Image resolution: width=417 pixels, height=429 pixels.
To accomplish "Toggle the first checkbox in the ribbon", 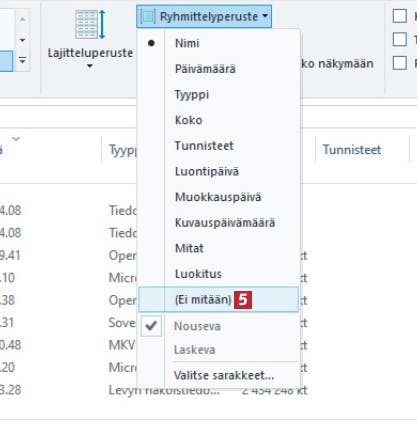I will tap(400, 16).
